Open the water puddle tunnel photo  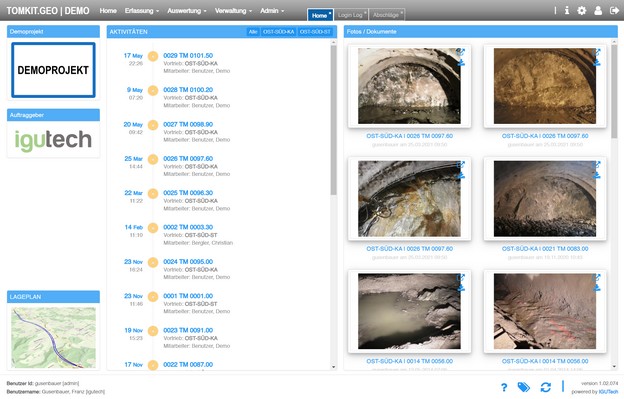tap(409, 311)
